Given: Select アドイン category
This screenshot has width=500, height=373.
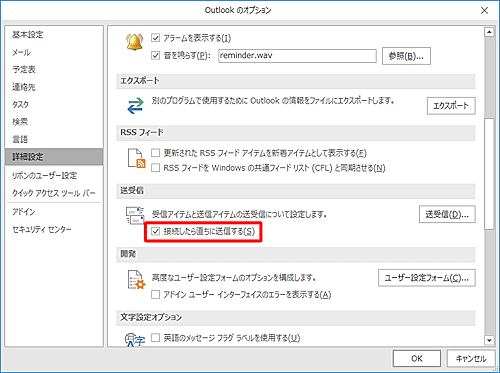Looking at the screenshot, I should pos(54,212).
